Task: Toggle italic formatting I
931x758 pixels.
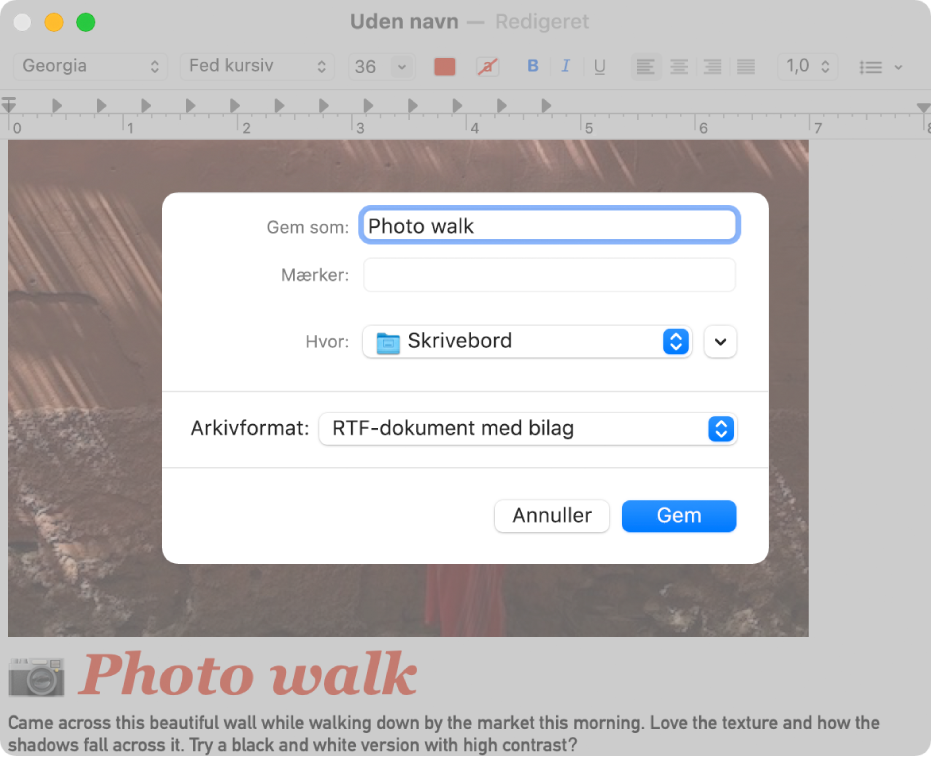Action: (566, 66)
